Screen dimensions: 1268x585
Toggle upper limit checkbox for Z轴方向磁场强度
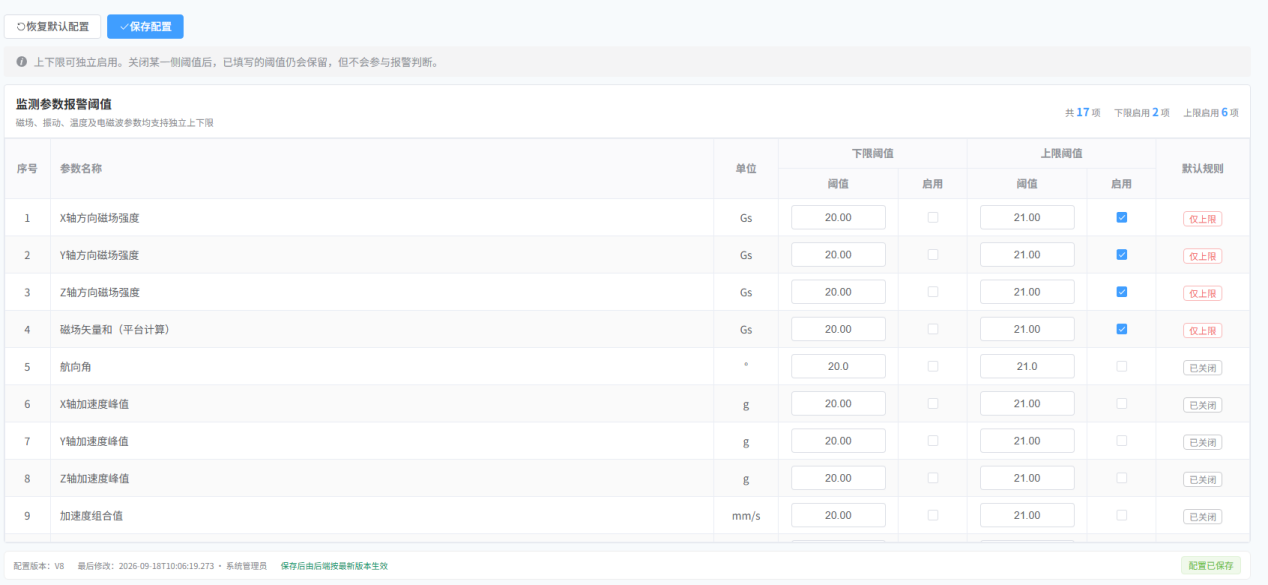[x=1121, y=292]
